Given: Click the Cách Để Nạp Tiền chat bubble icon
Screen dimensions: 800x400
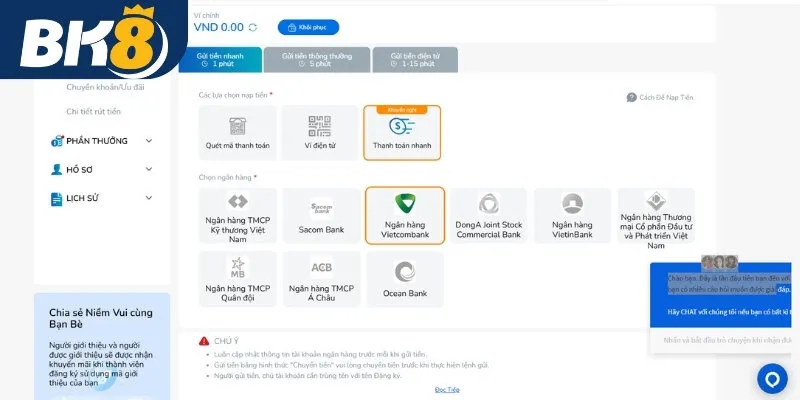Looking at the screenshot, I should (632, 97).
